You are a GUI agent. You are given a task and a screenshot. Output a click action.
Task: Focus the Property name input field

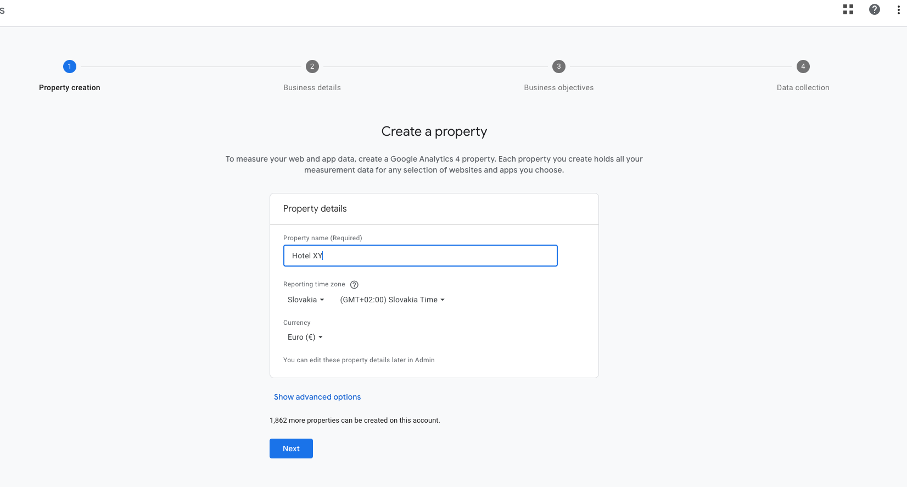coord(420,256)
